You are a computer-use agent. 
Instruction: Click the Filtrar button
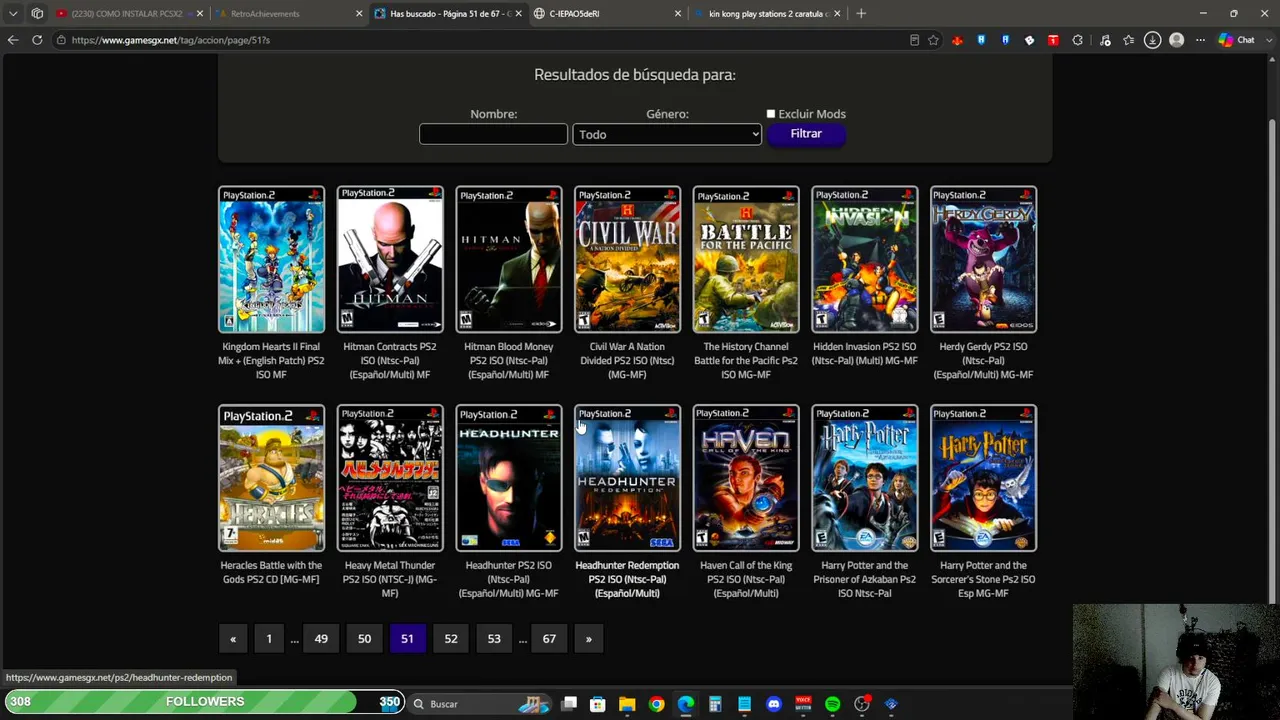point(806,134)
